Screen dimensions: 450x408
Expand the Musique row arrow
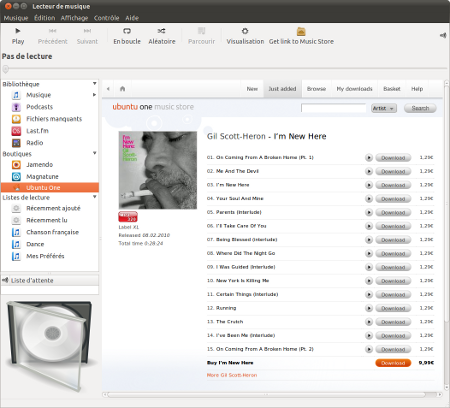(x=95, y=95)
